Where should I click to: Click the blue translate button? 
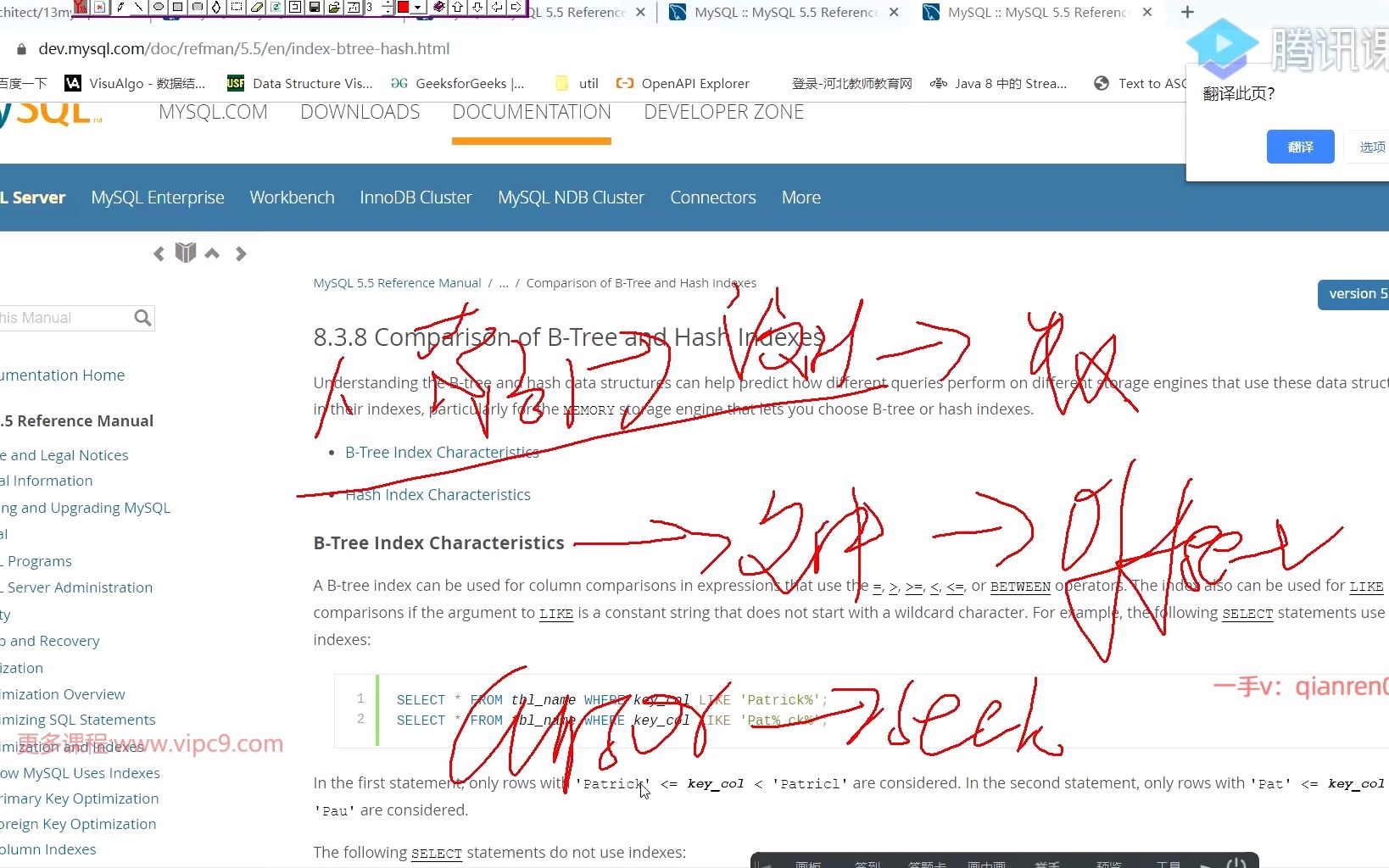click(1300, 147)
